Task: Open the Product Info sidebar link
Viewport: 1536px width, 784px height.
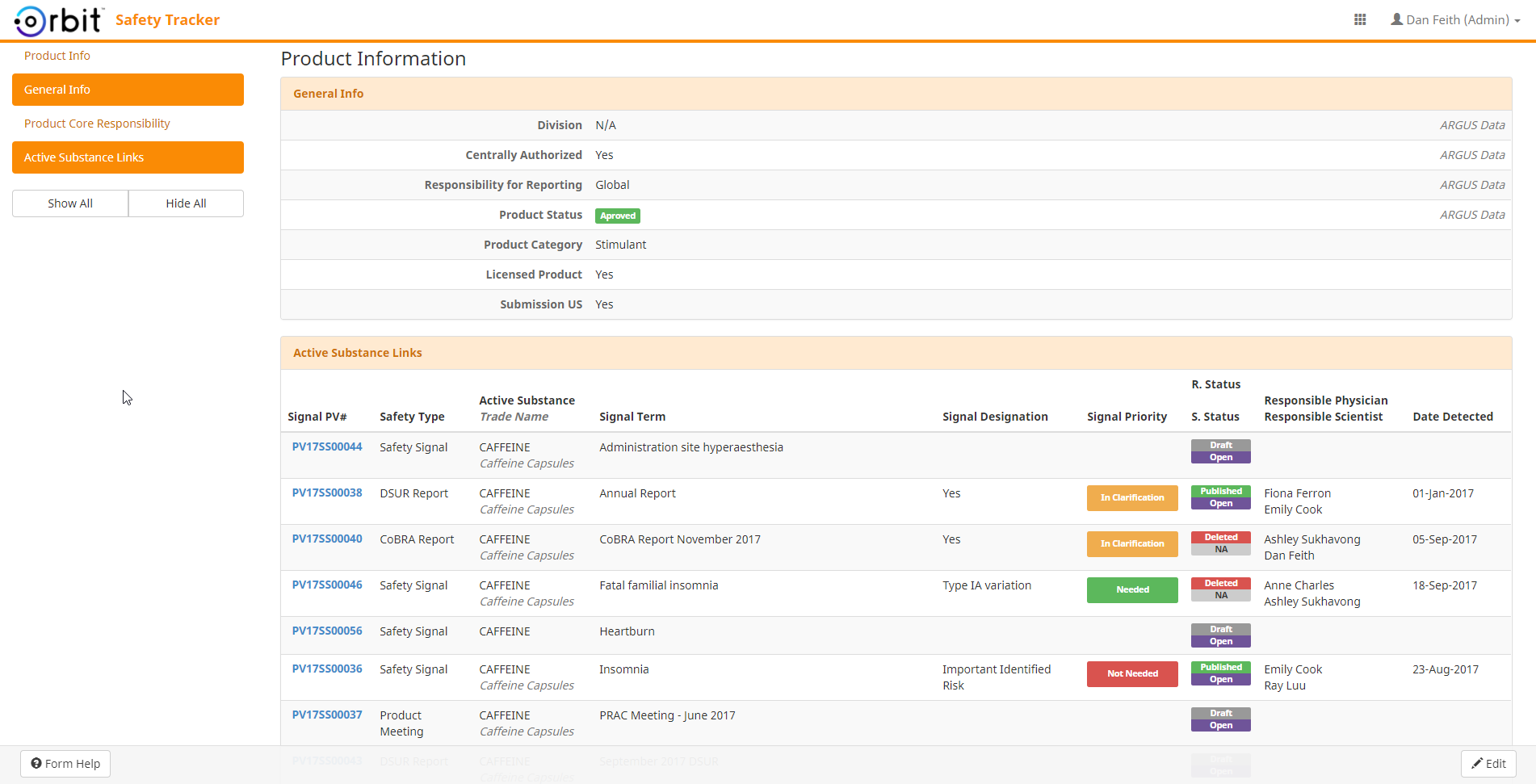Action: (x=57, y=56)
